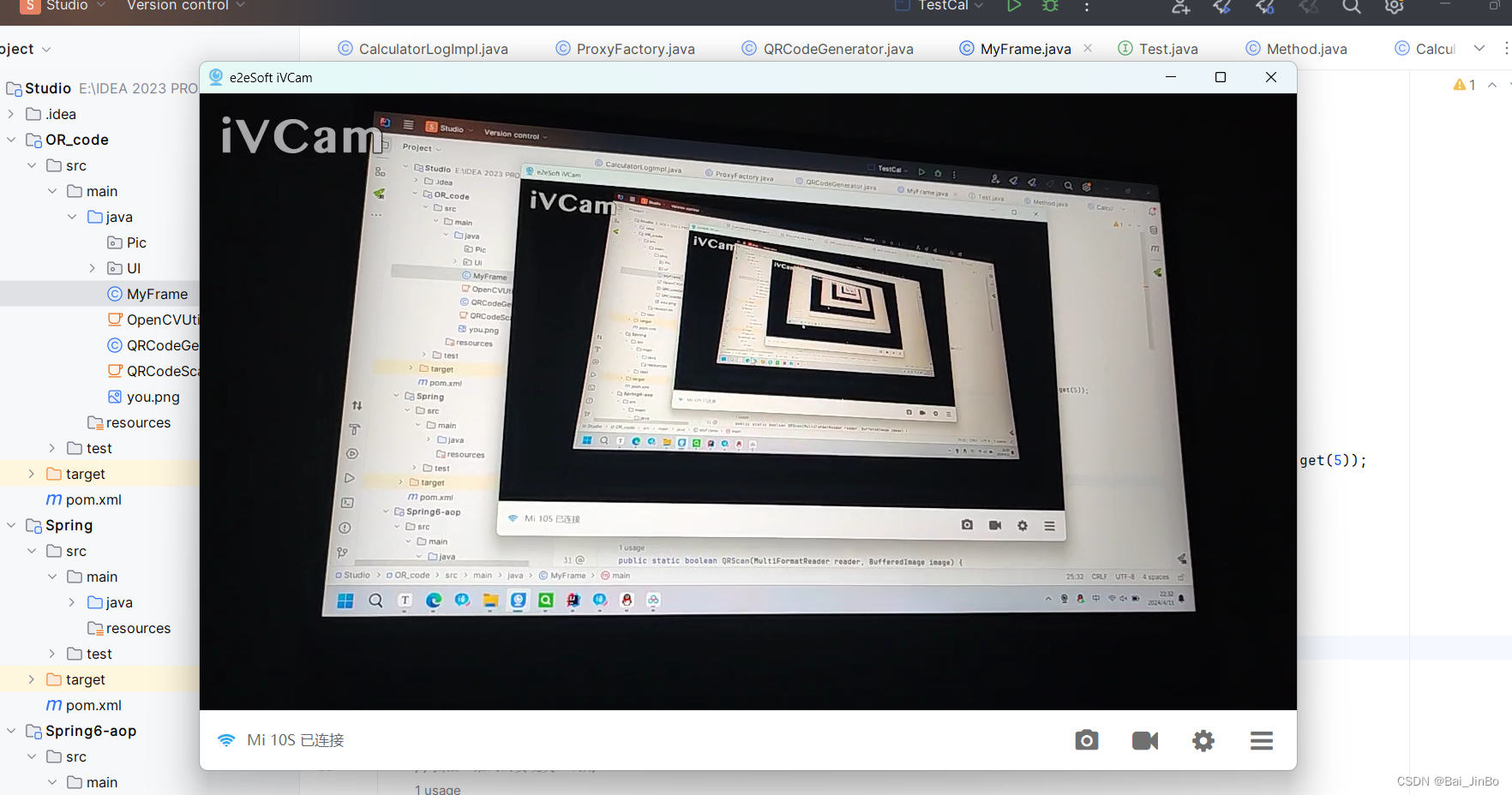Click the iVCam Wi-Fi connection icon
Image resolution: width=1512 pixels, height=795 pixels.
coord(226,740)
